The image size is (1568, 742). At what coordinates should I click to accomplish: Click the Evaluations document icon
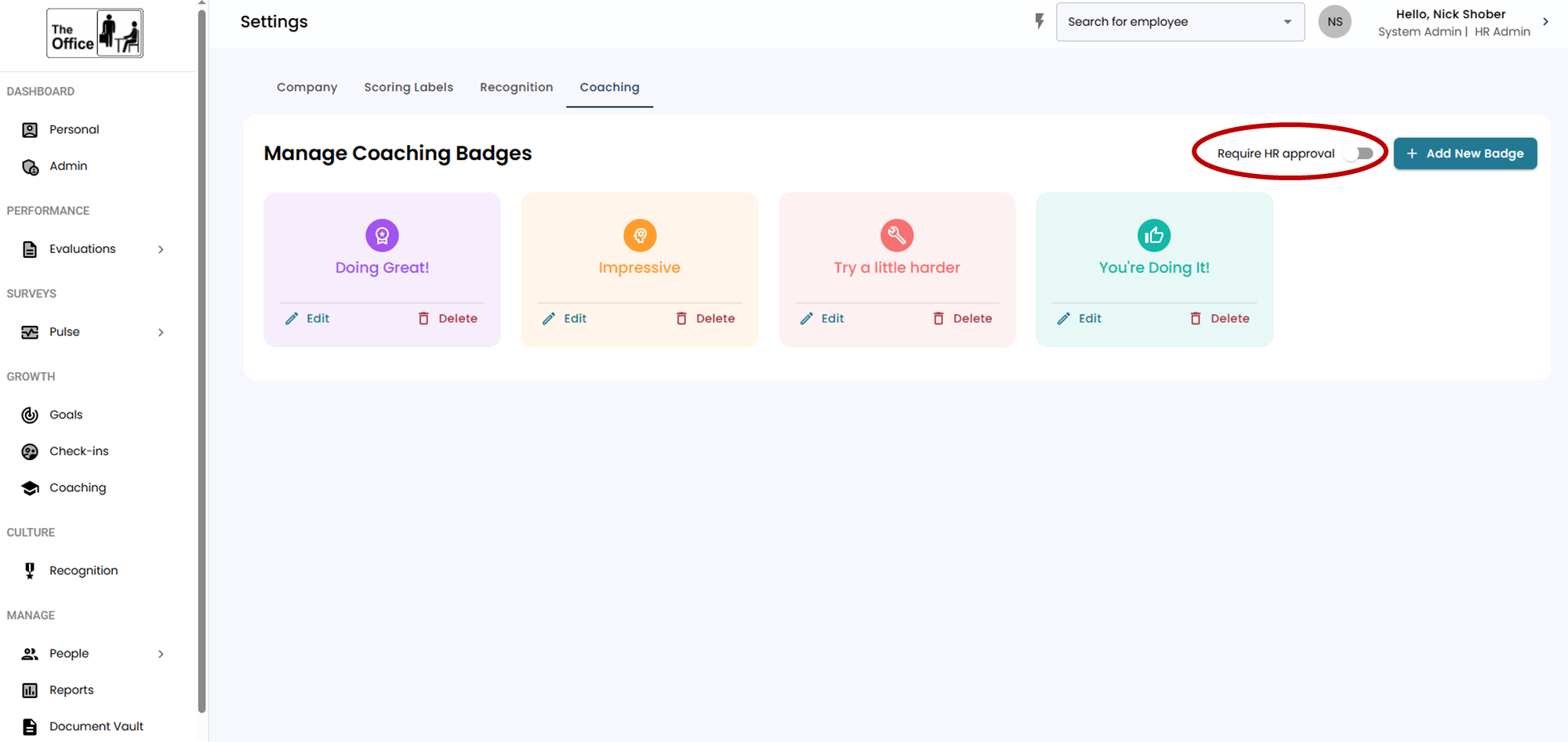click(30, 249)
